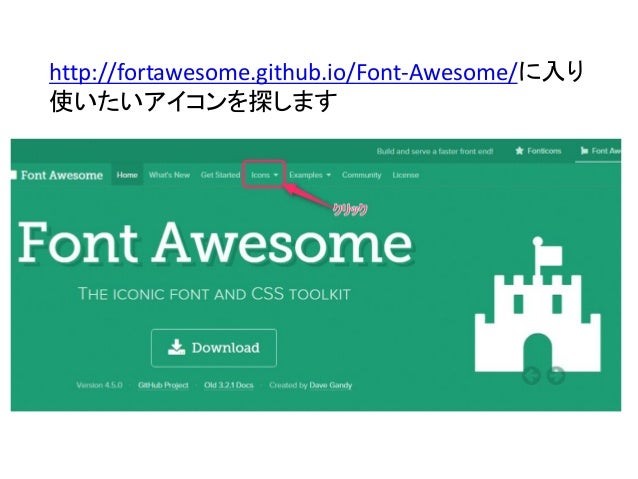Click the castle icon graphic
Screen dimensions: 638x479
pos(537,304)
